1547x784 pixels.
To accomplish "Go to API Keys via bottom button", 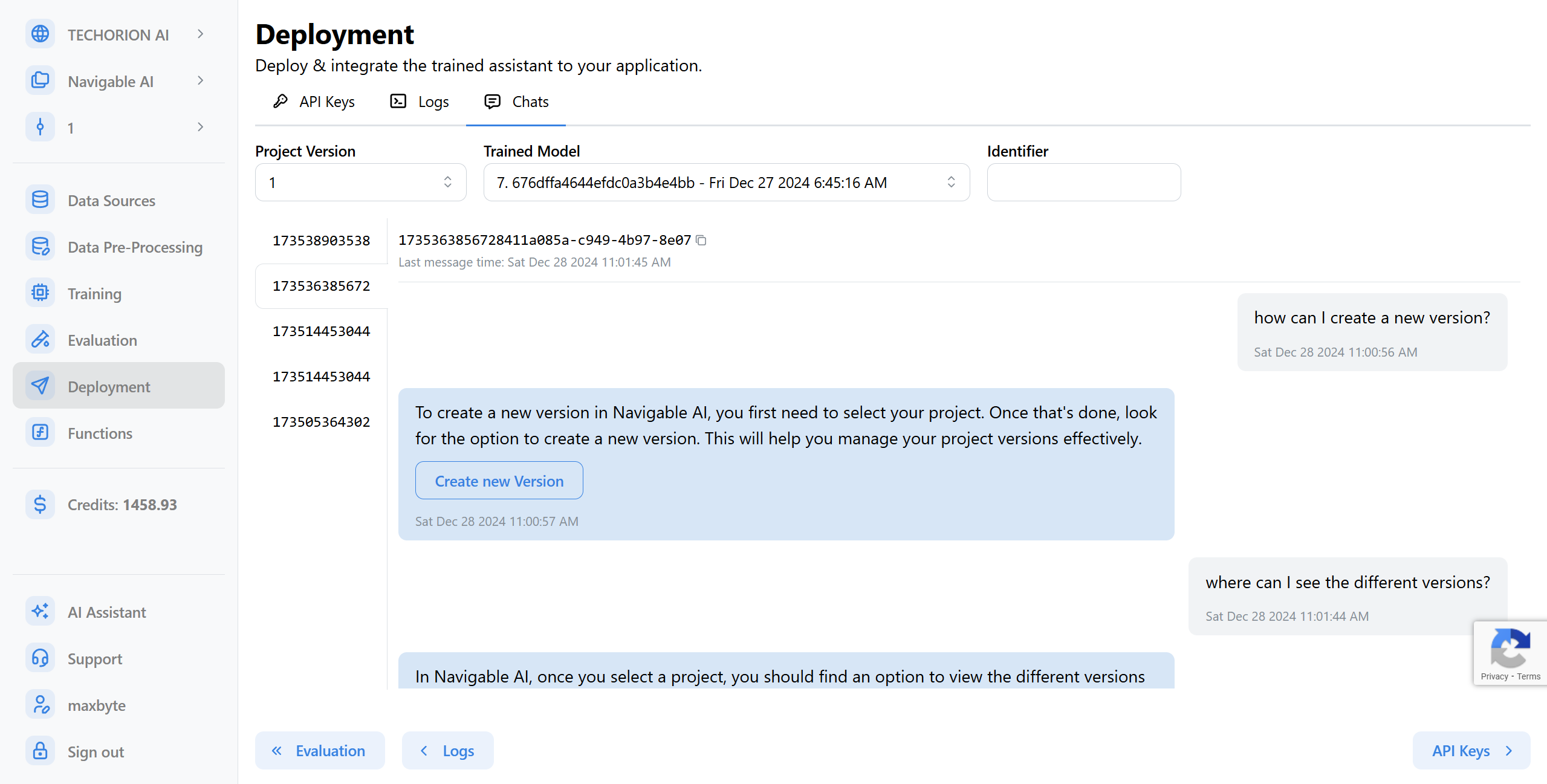I will point(1471,751).
